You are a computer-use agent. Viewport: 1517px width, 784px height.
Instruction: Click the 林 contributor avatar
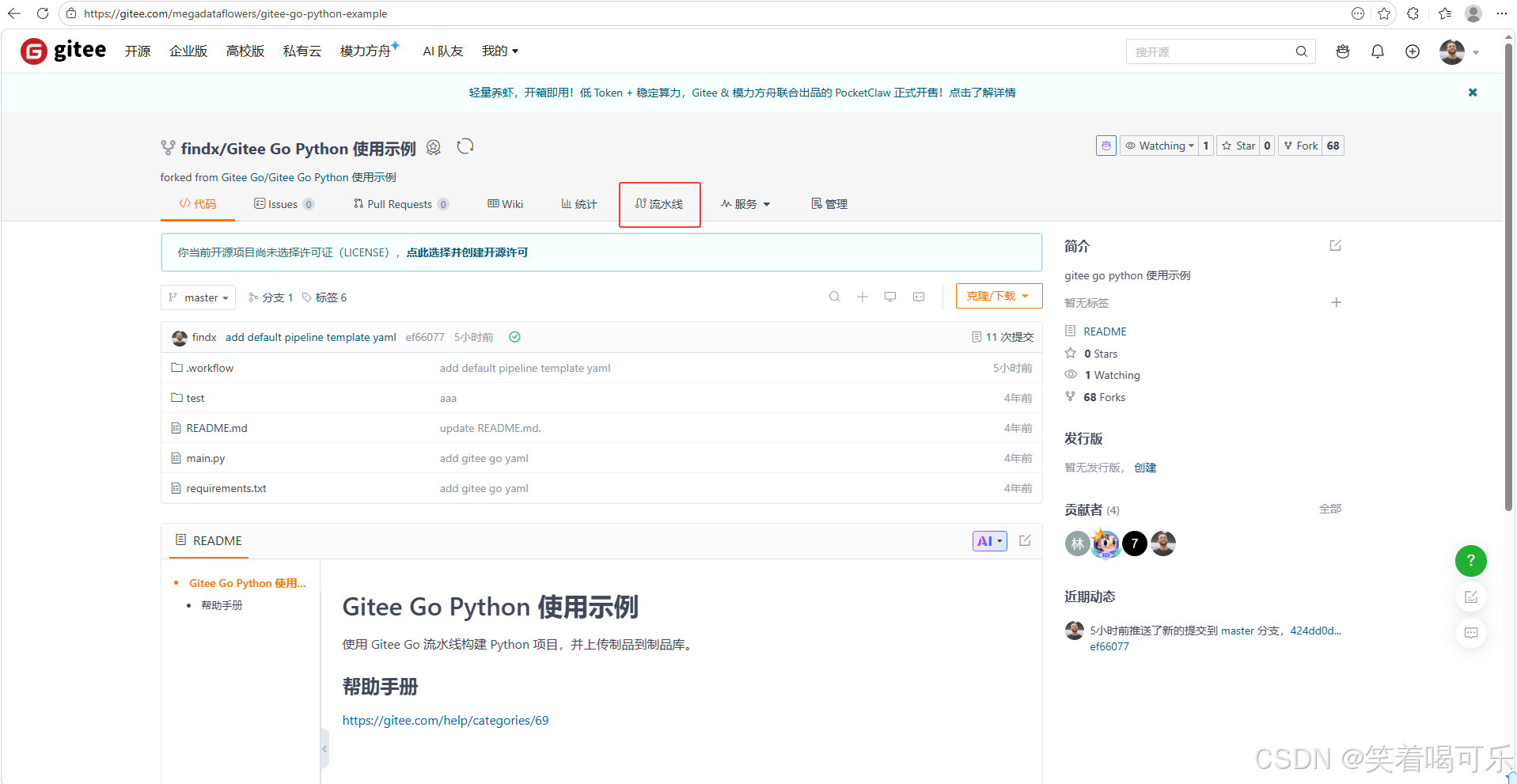click(1077, 543)
